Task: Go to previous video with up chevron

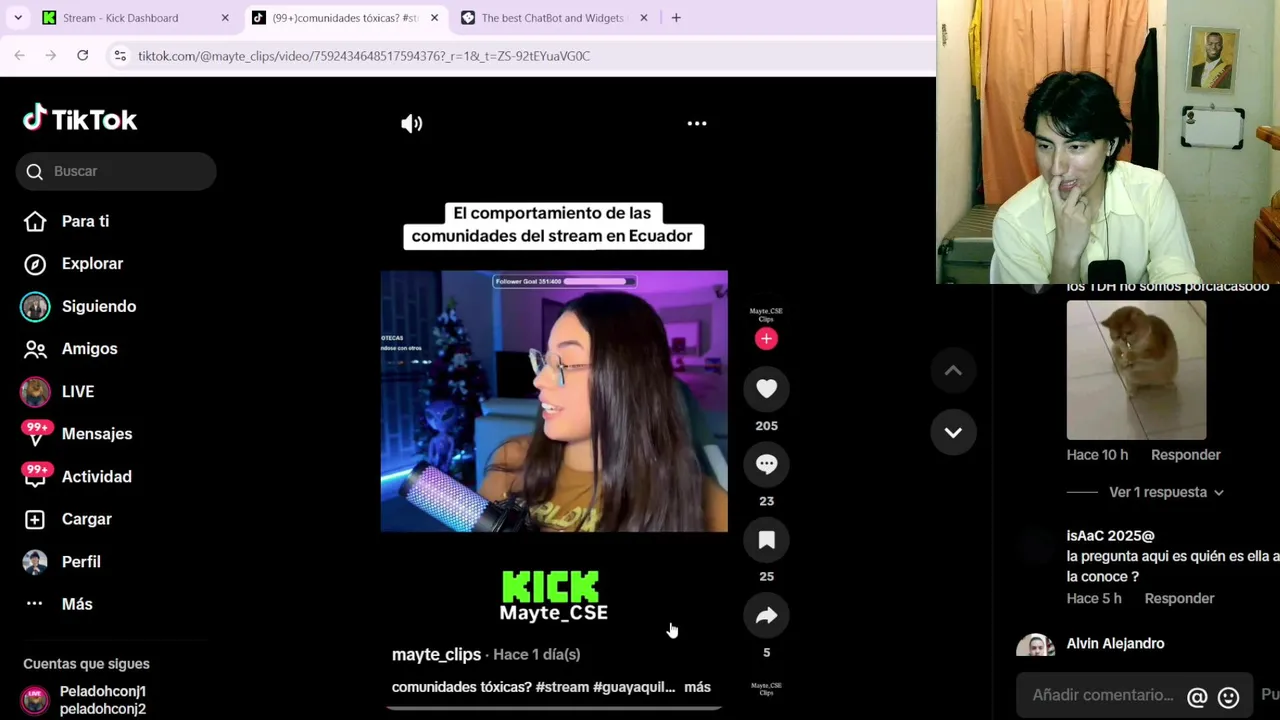Action: point(953,371)
